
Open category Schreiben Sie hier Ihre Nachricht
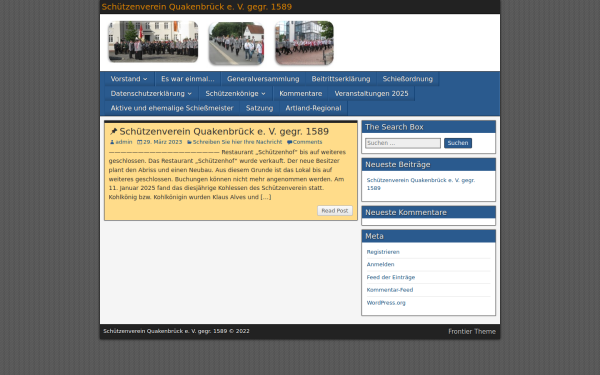pyautogui.click(x=237, y=142)
